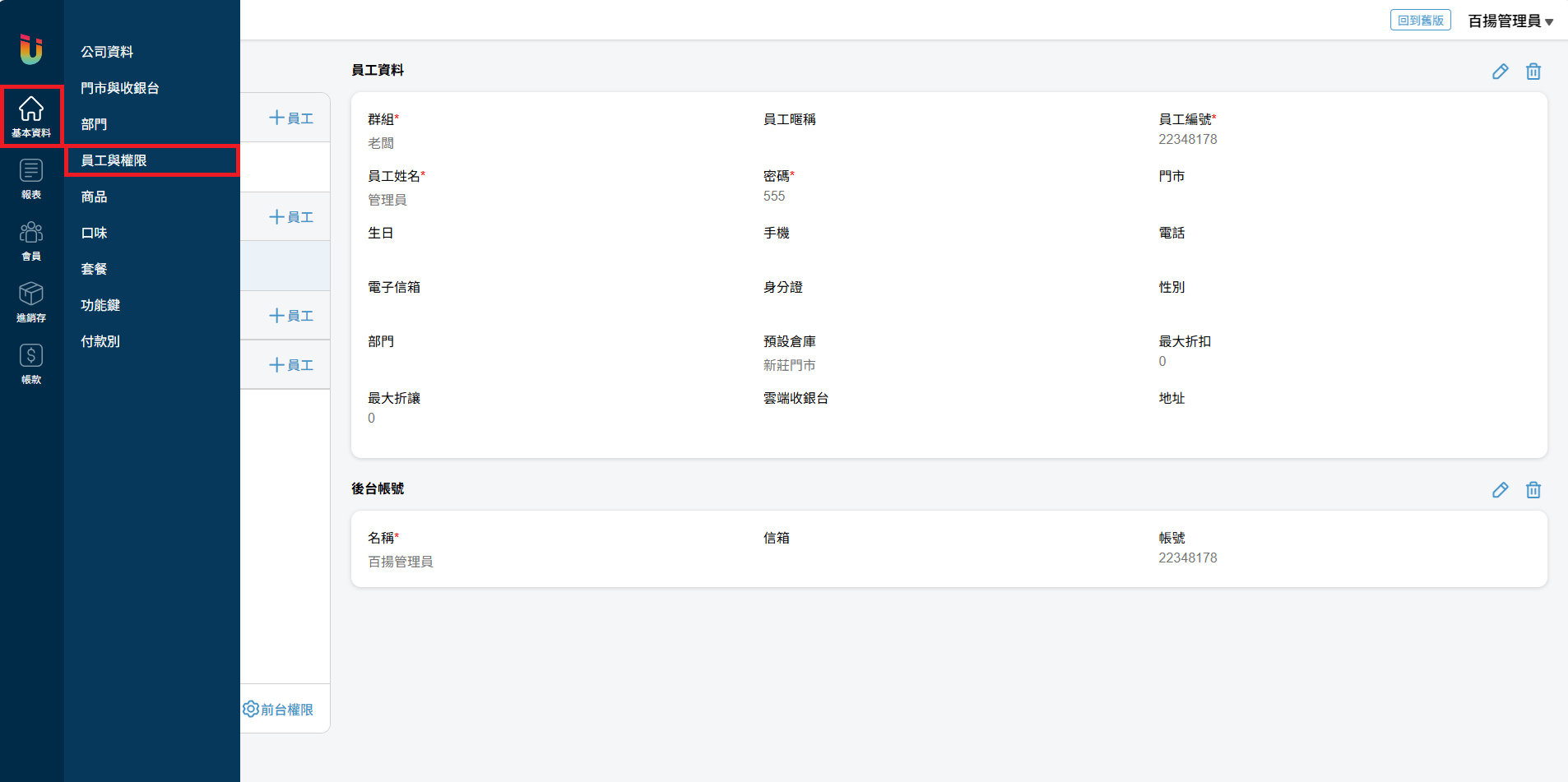Delete 後台帳號 with the trash icon
1568x782 pixels.
click(x=1533, y=490)
